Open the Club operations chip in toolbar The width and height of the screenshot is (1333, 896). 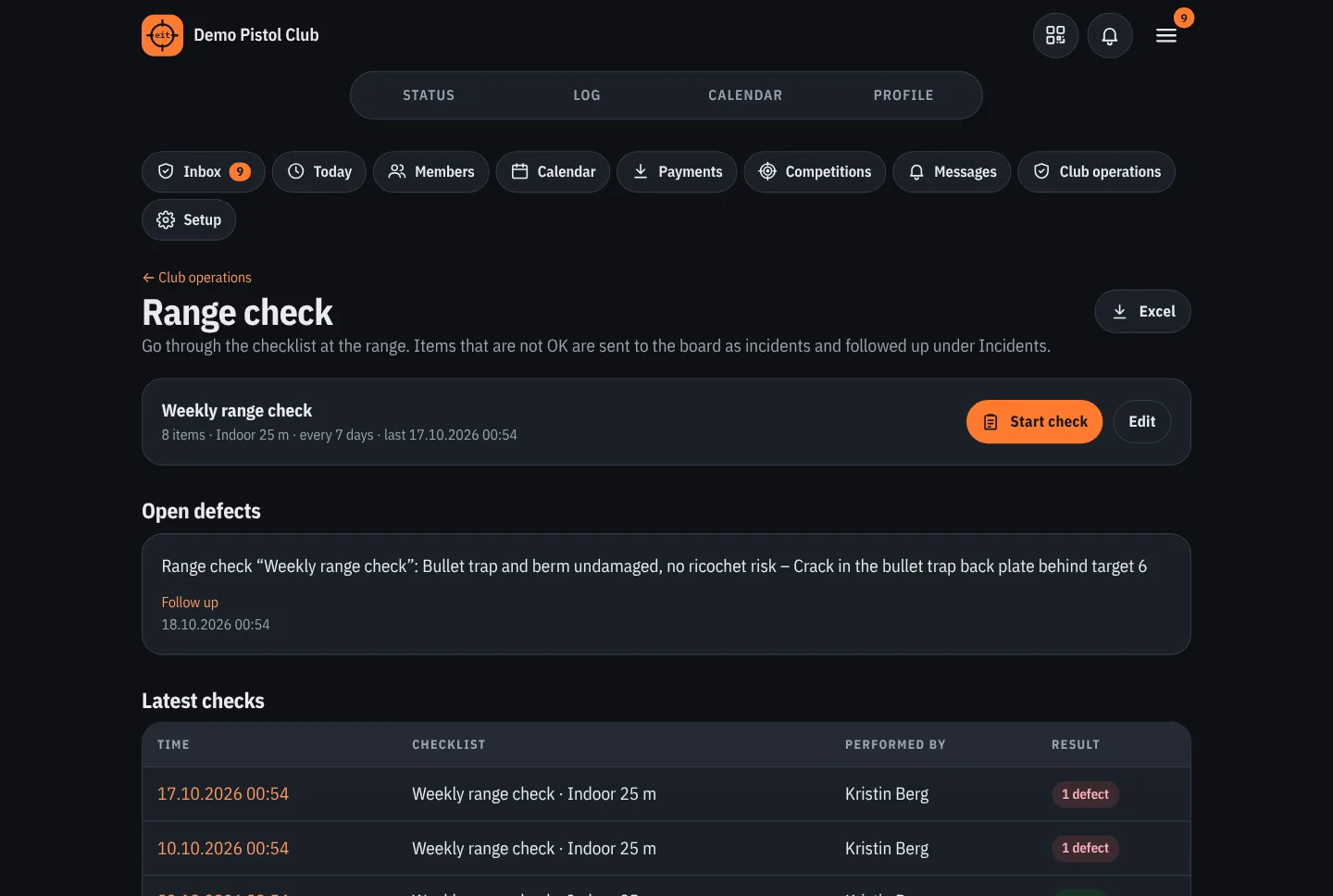[1097, 172]
